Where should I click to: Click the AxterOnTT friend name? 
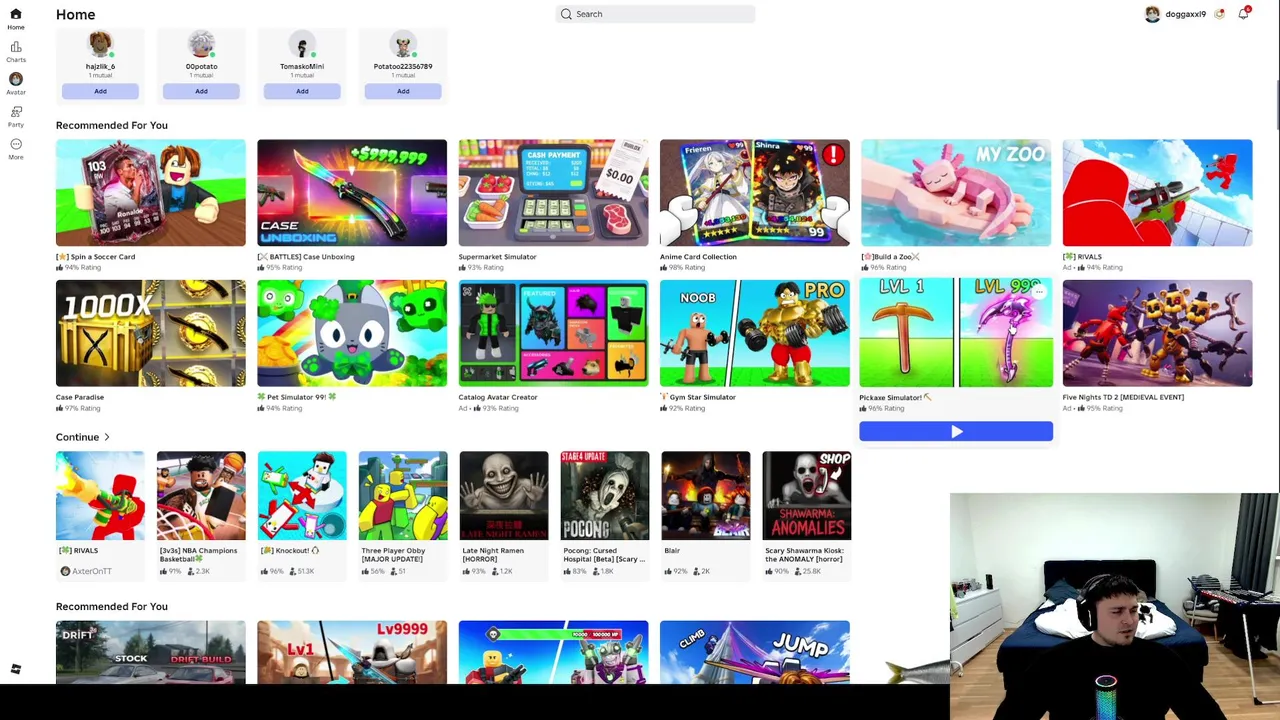[92, 571]
